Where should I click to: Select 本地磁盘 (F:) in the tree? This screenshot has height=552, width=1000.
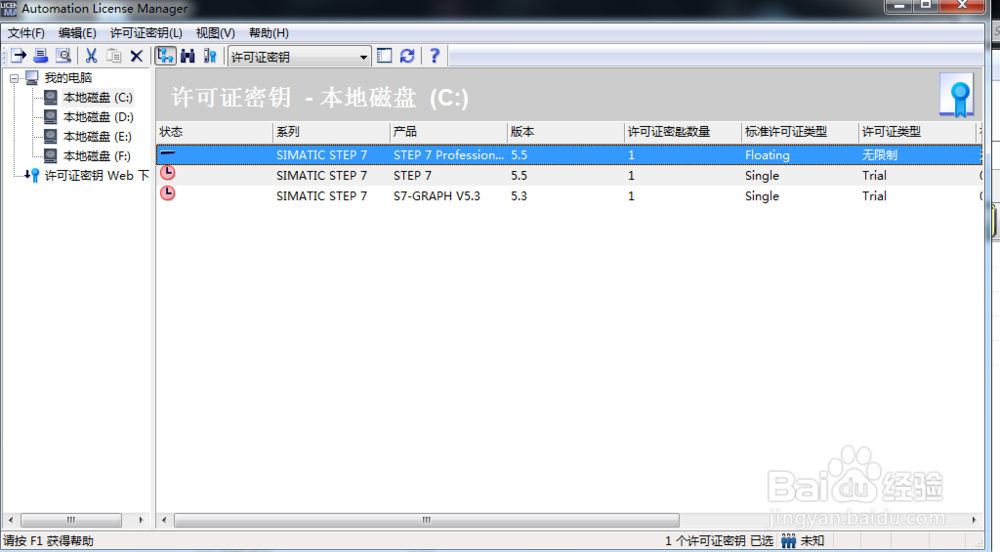[96, 156]
